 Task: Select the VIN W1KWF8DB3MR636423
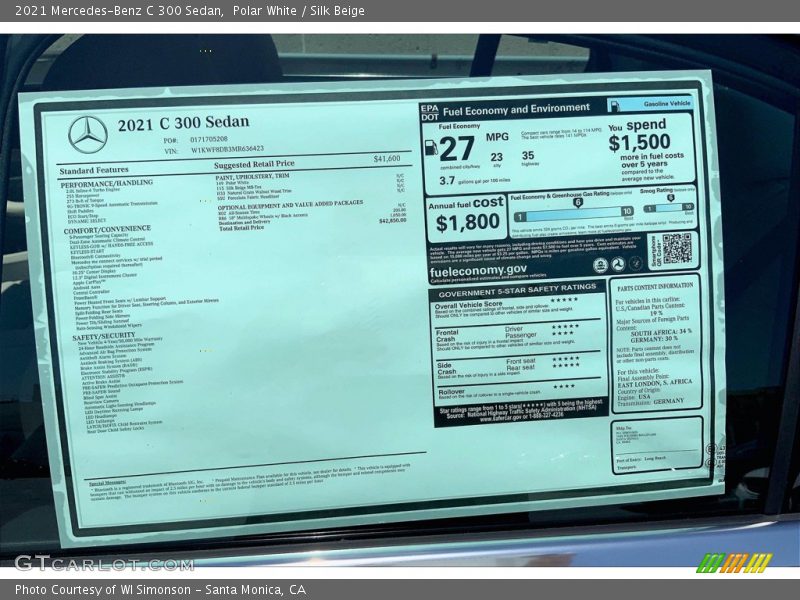point(228,149)
